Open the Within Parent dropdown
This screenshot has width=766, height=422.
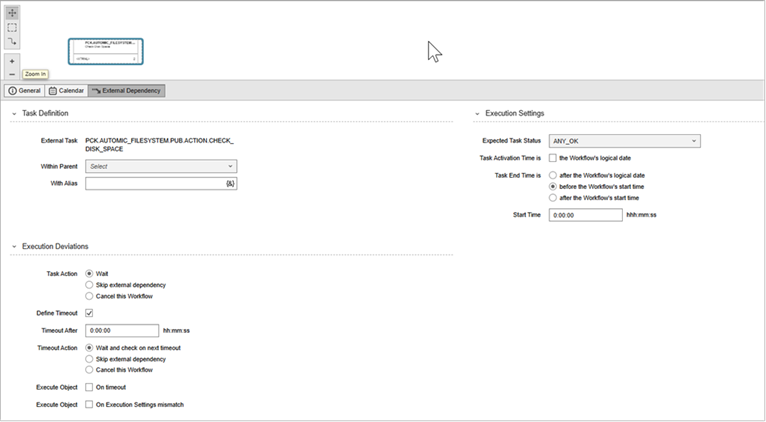[161, 166]
